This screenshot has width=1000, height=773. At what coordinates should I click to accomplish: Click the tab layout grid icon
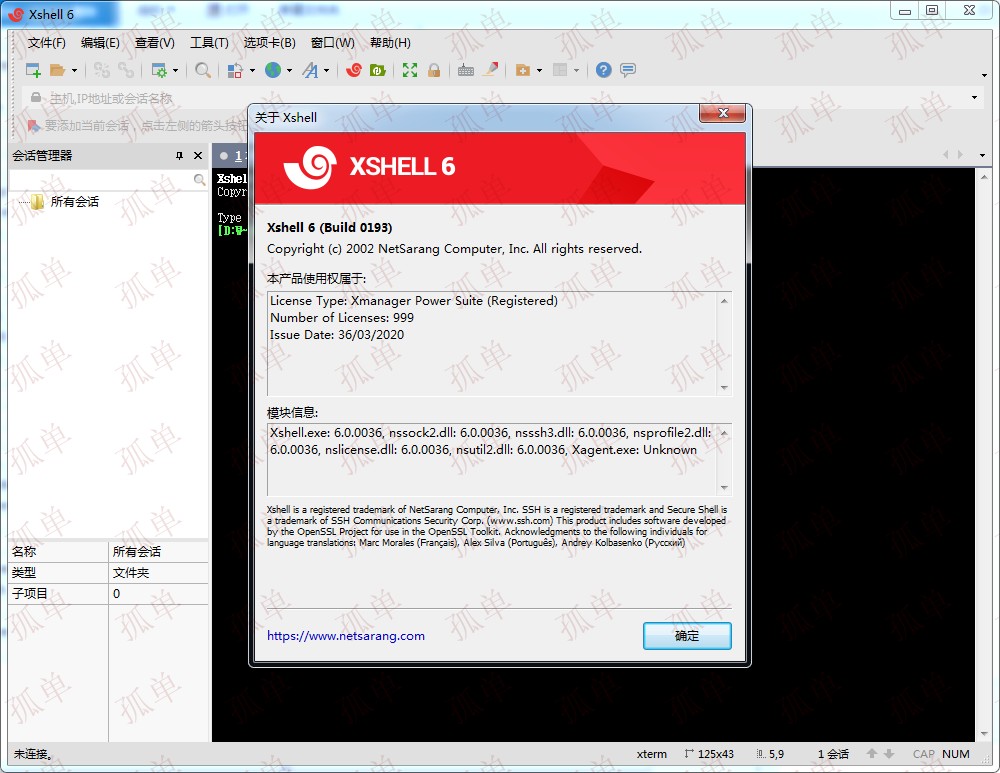[560, 70]
